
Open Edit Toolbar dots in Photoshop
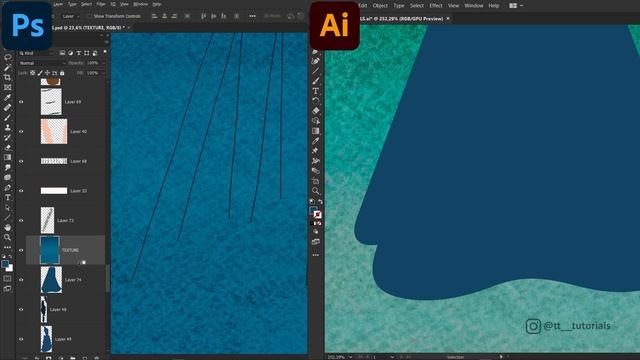[7, 247]
